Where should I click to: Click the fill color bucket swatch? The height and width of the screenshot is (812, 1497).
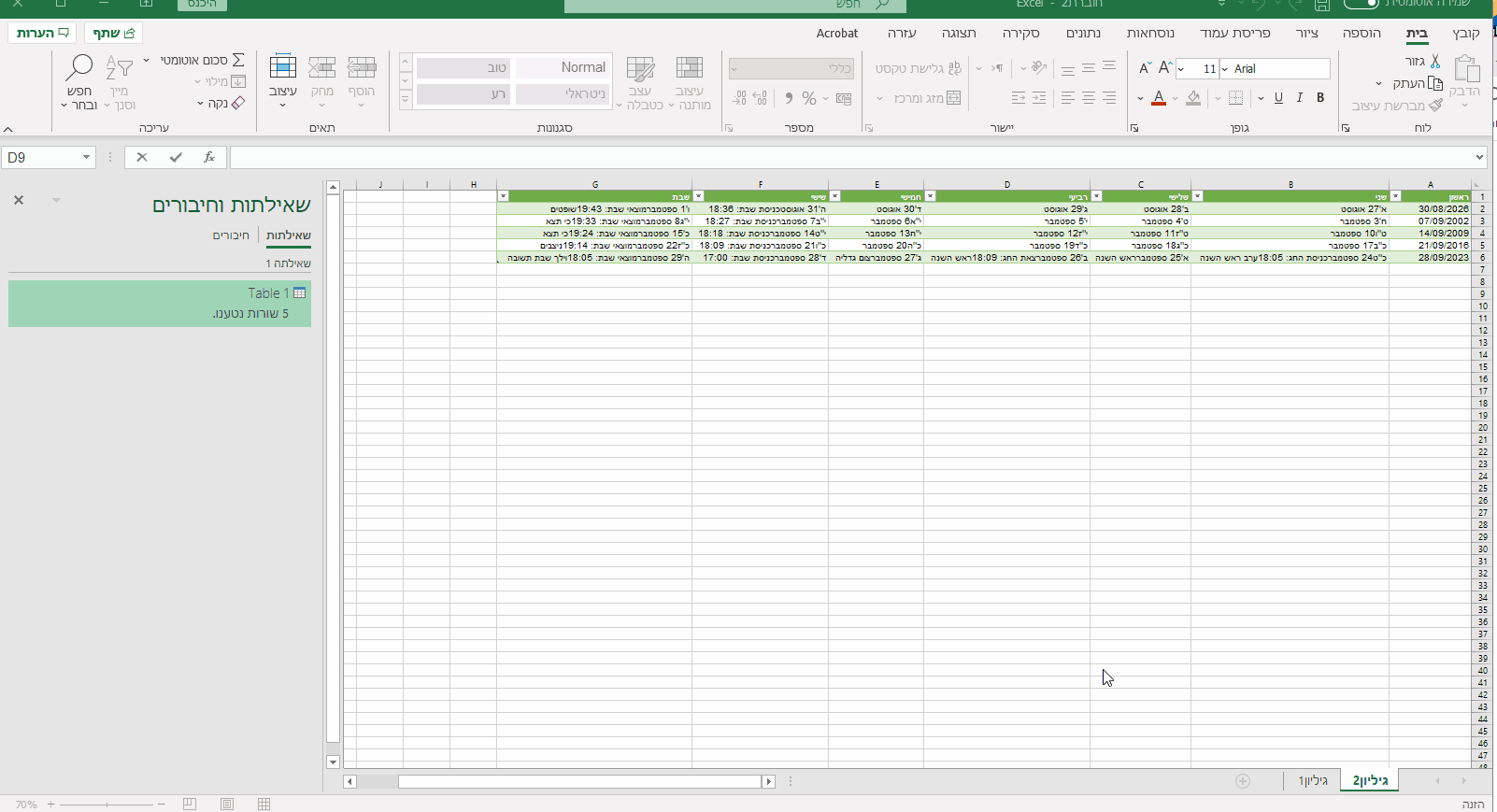tap(1193, 98)
